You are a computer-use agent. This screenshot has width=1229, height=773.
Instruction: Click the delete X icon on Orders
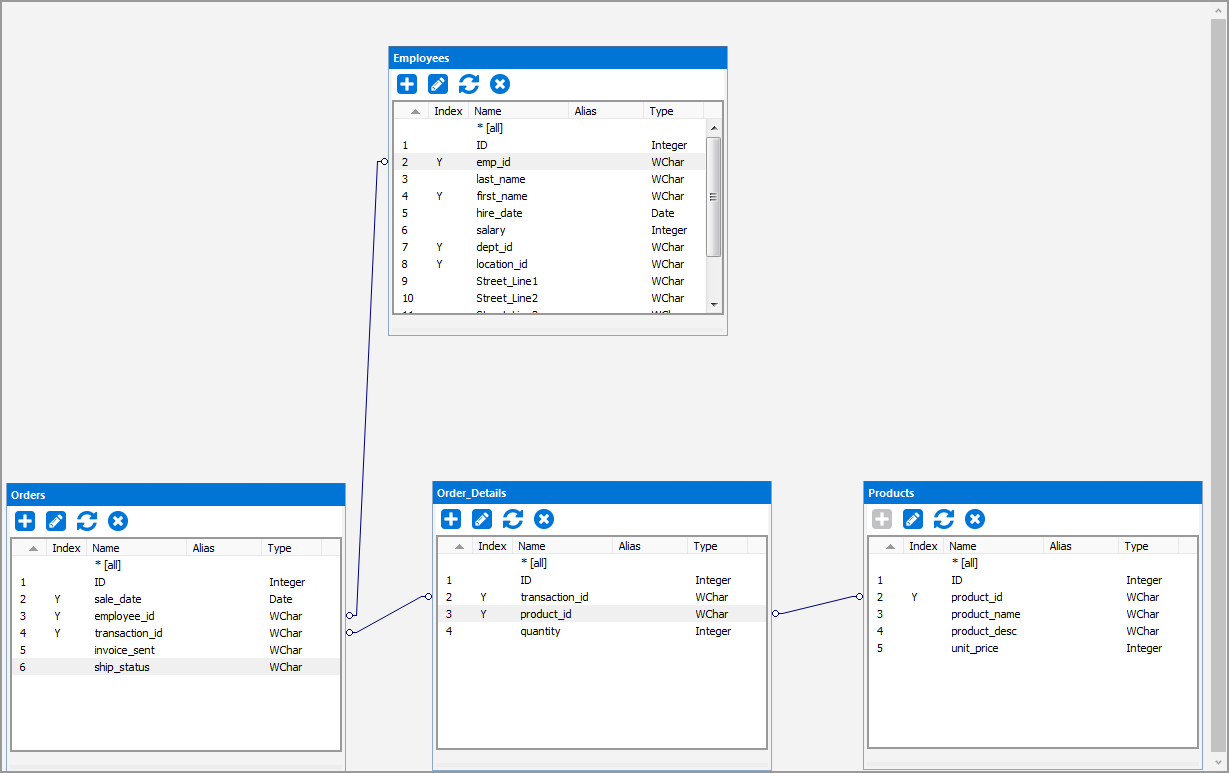118,521
